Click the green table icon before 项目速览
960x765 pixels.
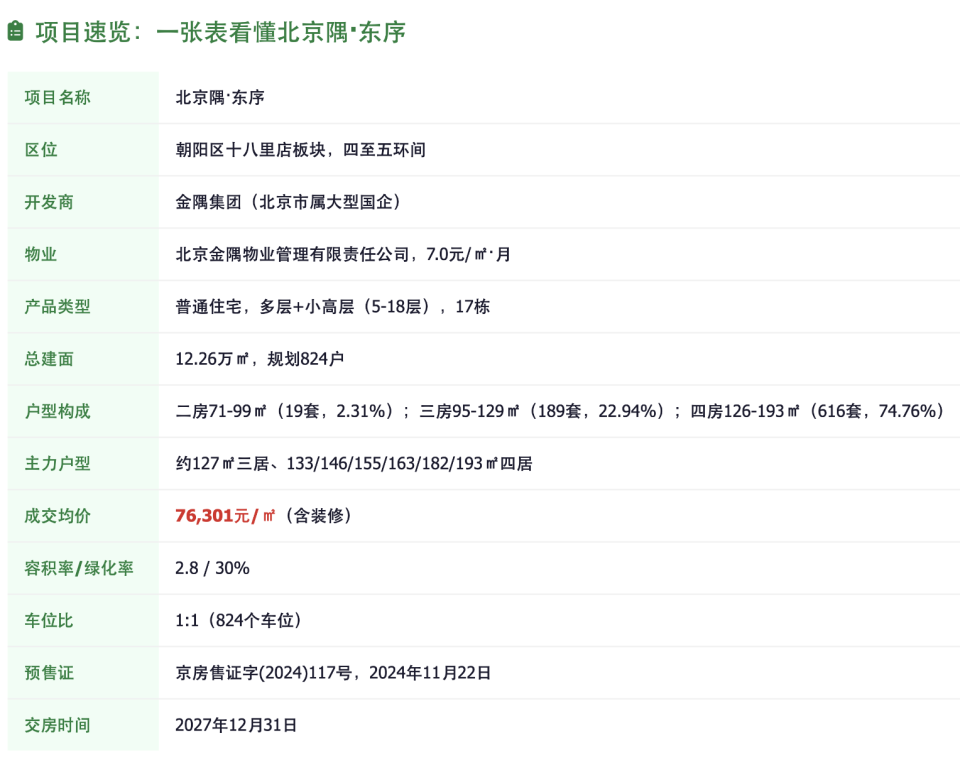(x=14, y=29)
